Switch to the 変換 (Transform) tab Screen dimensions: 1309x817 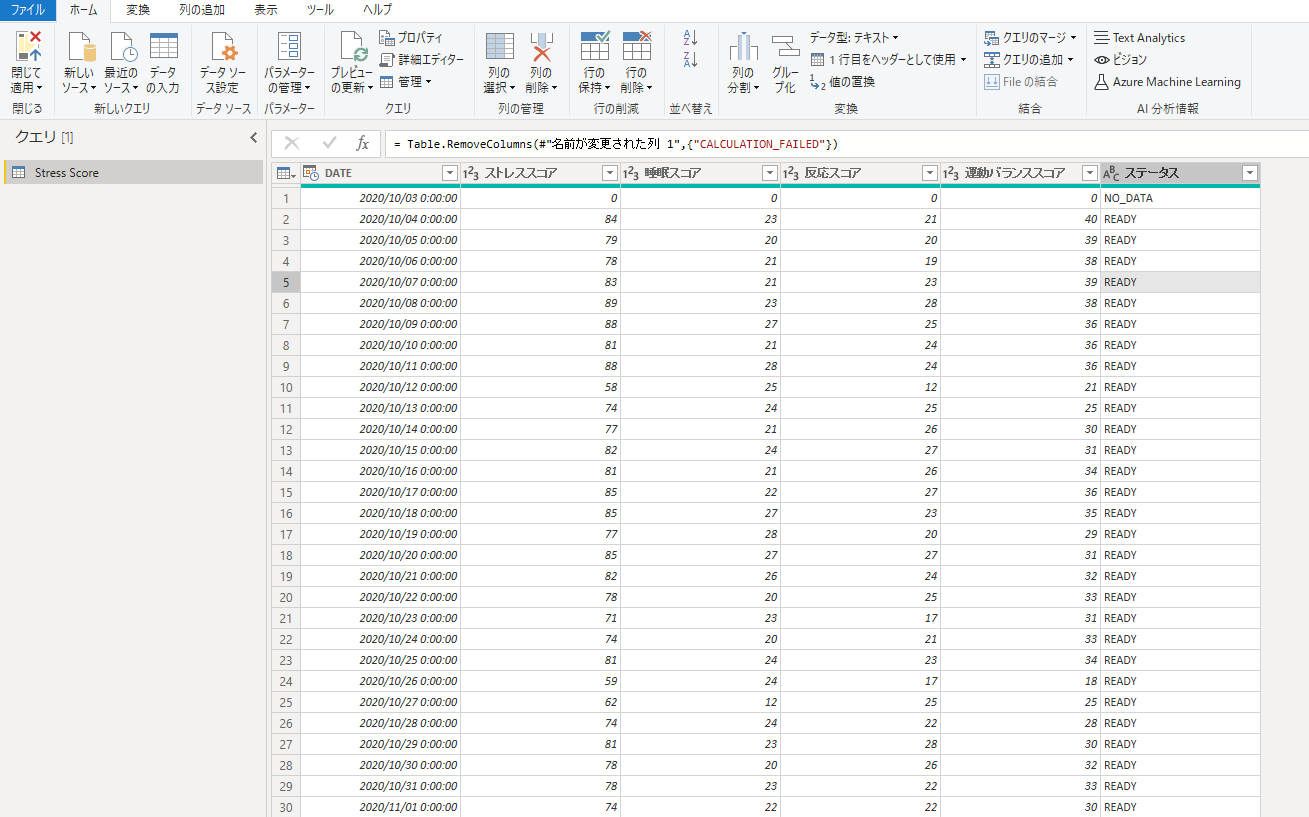coord(138,10)
